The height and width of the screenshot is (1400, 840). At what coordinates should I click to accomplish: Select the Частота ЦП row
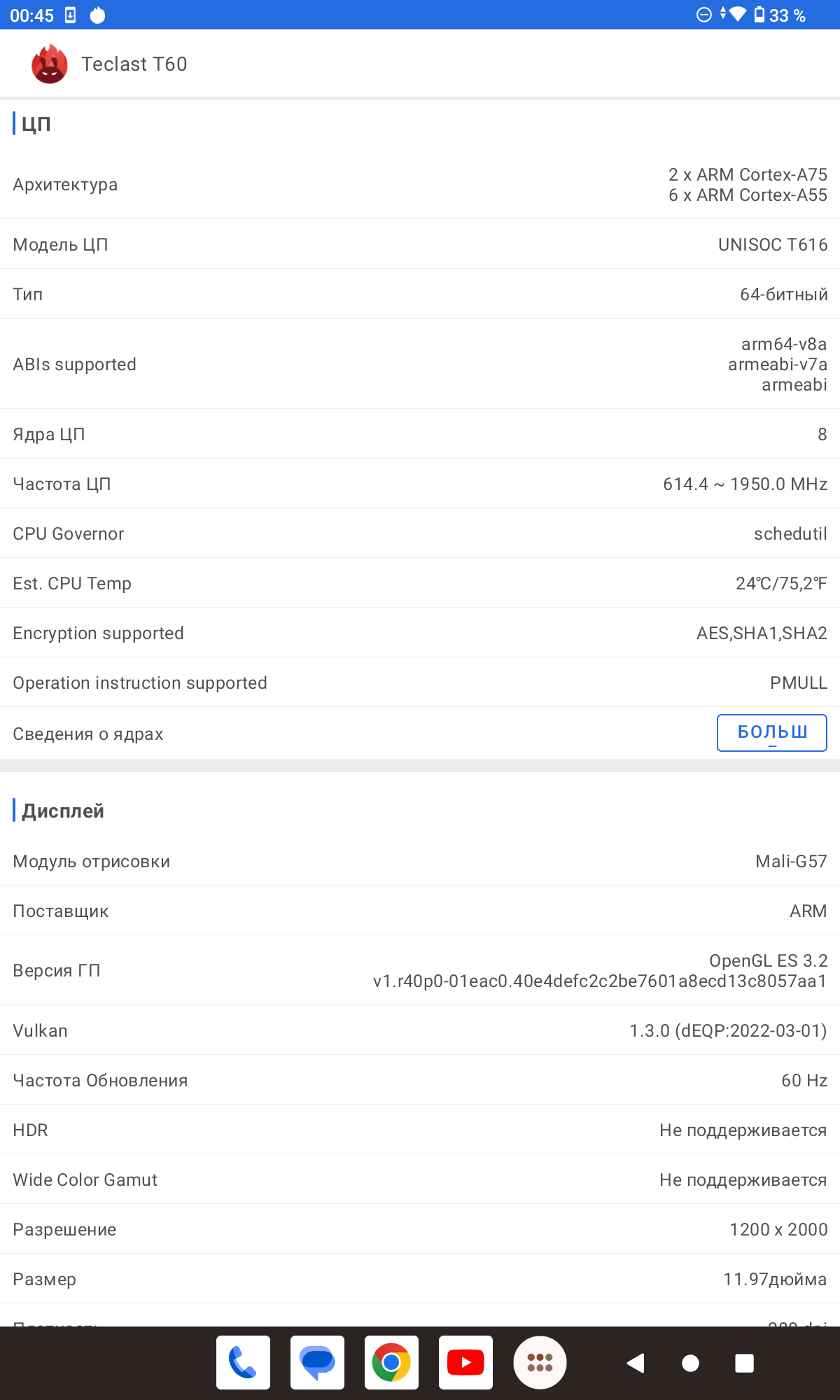(x=420, y=484)
